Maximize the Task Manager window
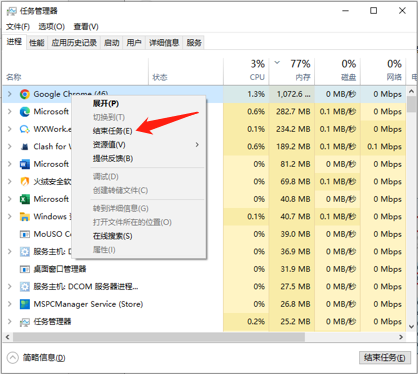418x374 pixels. [374, 11]
